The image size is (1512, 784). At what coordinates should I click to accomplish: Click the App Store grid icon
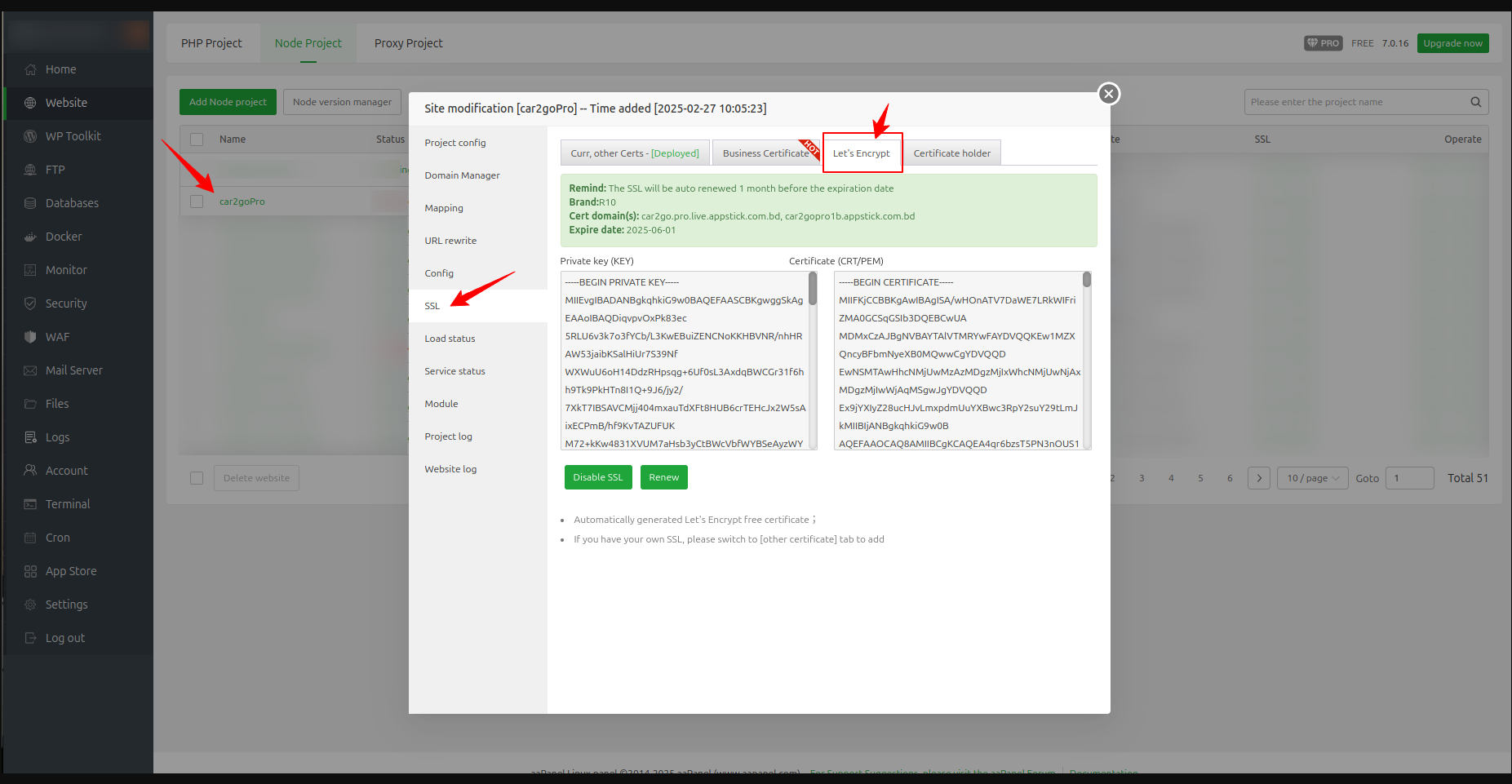[30, 571]
